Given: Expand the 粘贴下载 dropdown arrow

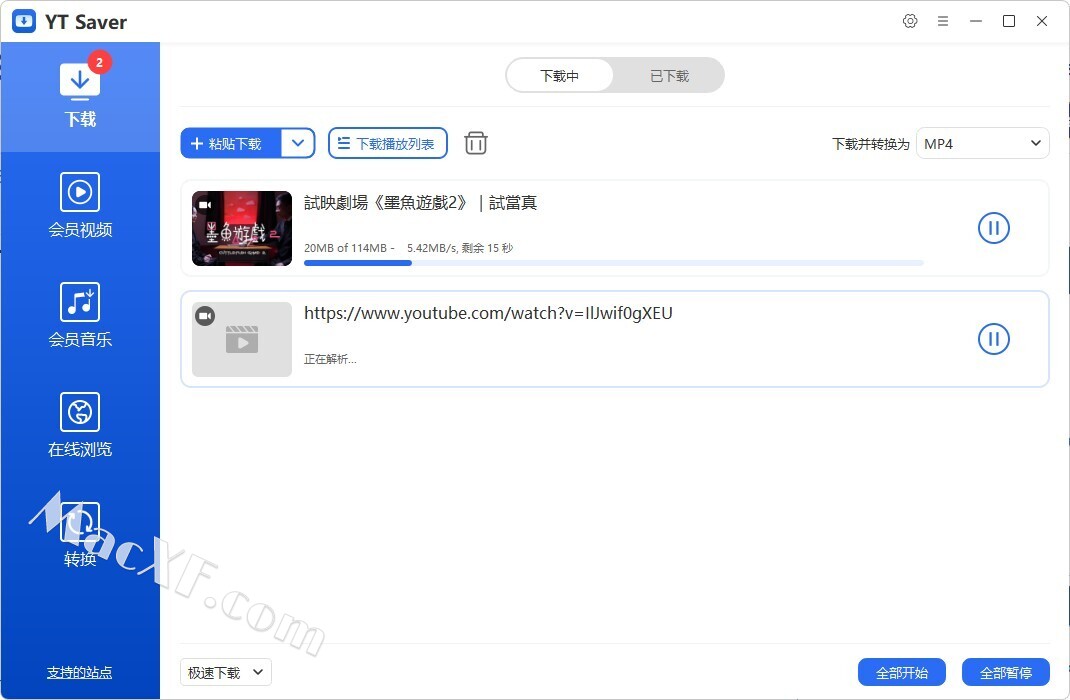Looking at the screenshot, I should 298,143.
